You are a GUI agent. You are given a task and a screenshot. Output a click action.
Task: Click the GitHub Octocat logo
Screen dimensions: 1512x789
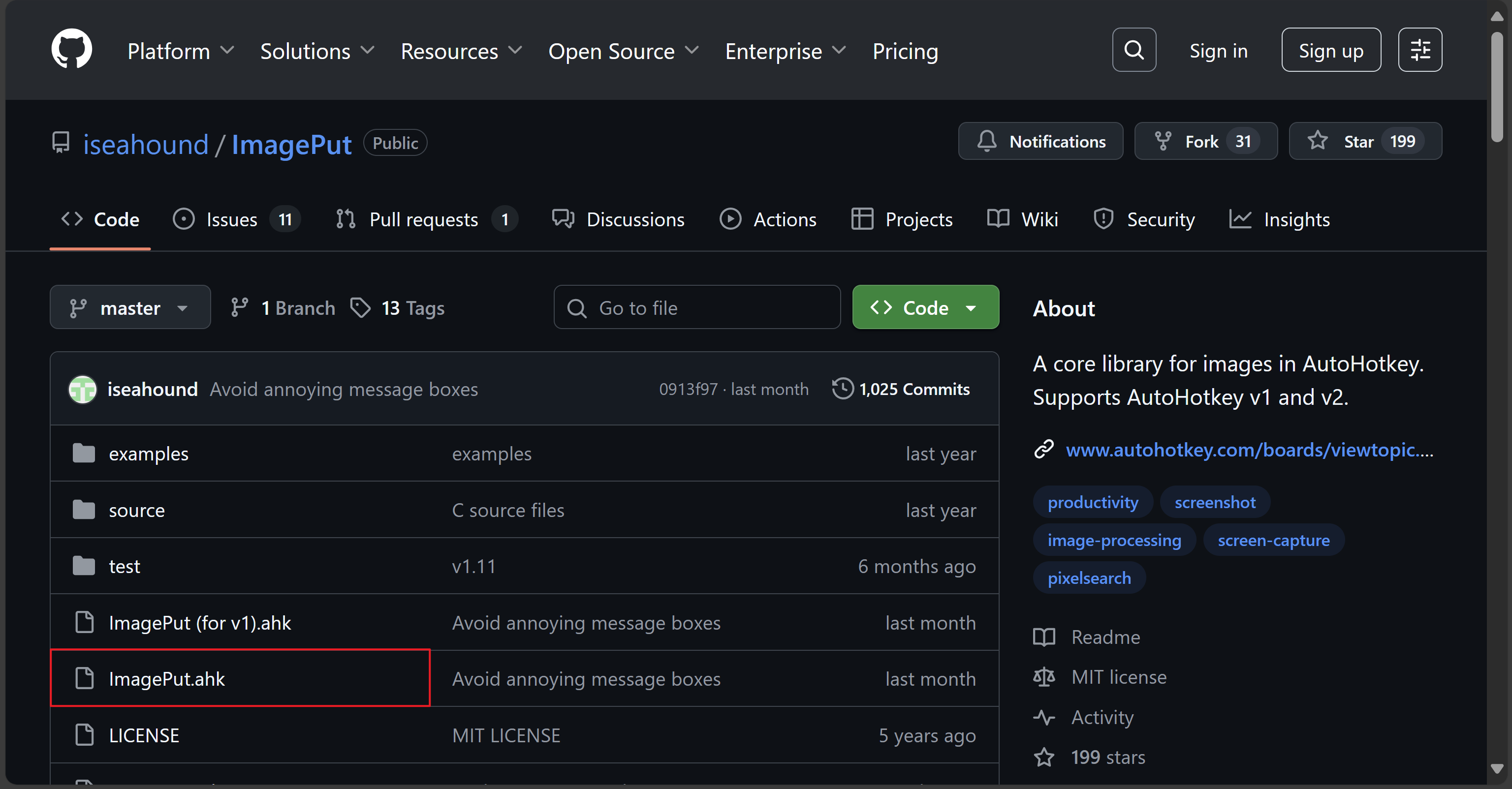coord(71,49)
